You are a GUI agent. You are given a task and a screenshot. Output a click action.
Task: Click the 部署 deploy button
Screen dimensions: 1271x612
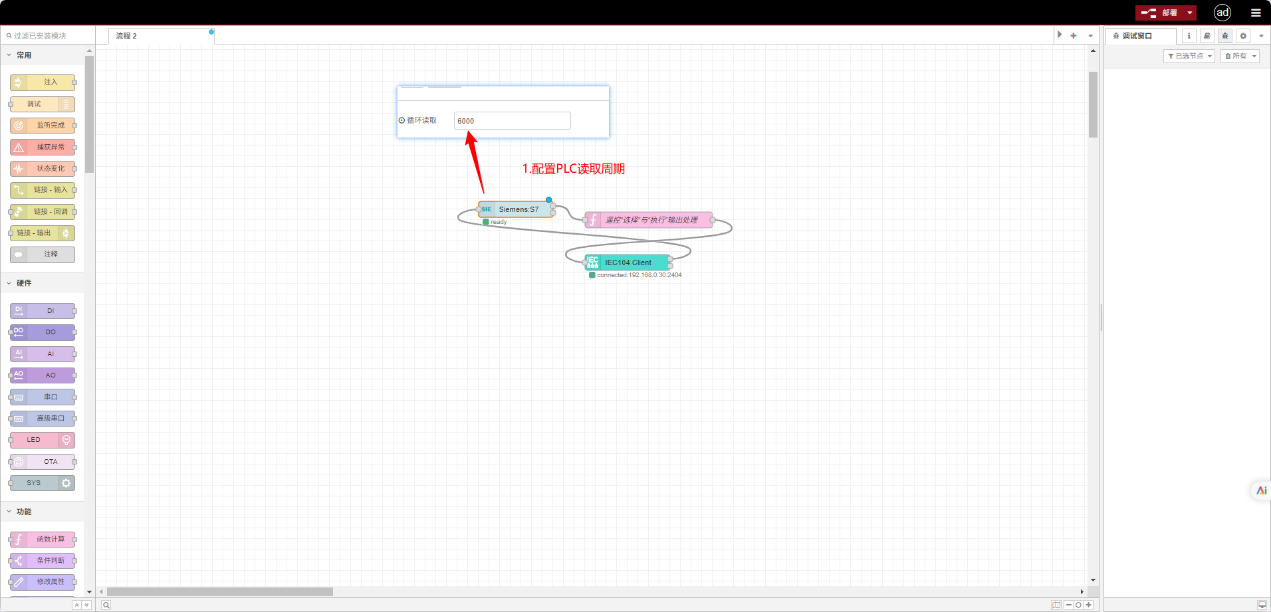pos(1160,13)
